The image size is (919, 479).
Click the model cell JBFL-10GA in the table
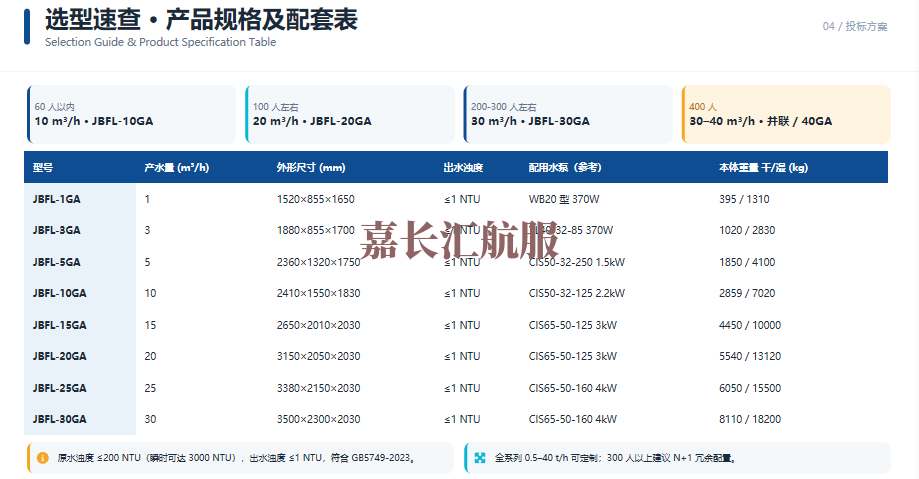(59, 293)
